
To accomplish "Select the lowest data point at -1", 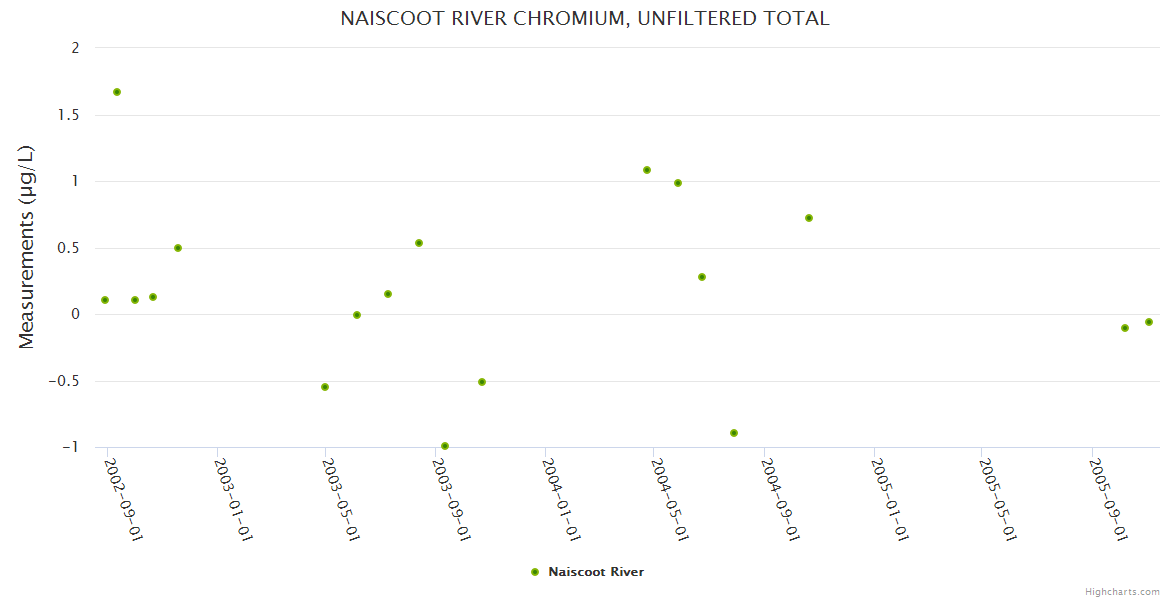I will click(x=445, y=446).
